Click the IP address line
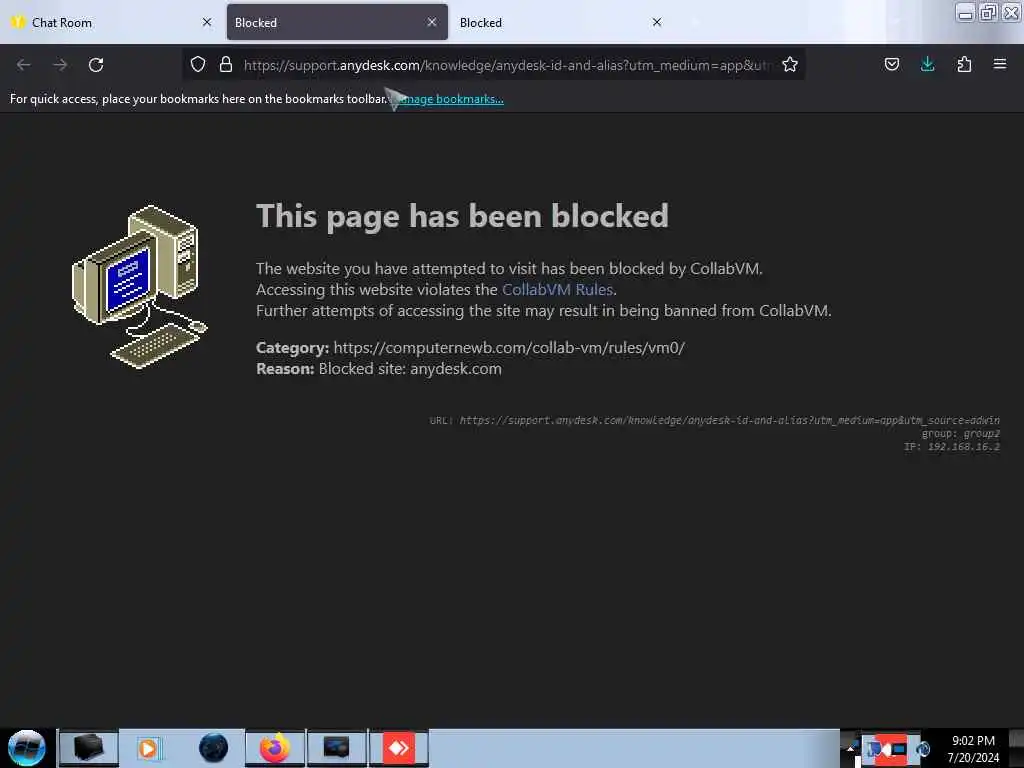1024x768 pixels. click(x=952, y=447)
